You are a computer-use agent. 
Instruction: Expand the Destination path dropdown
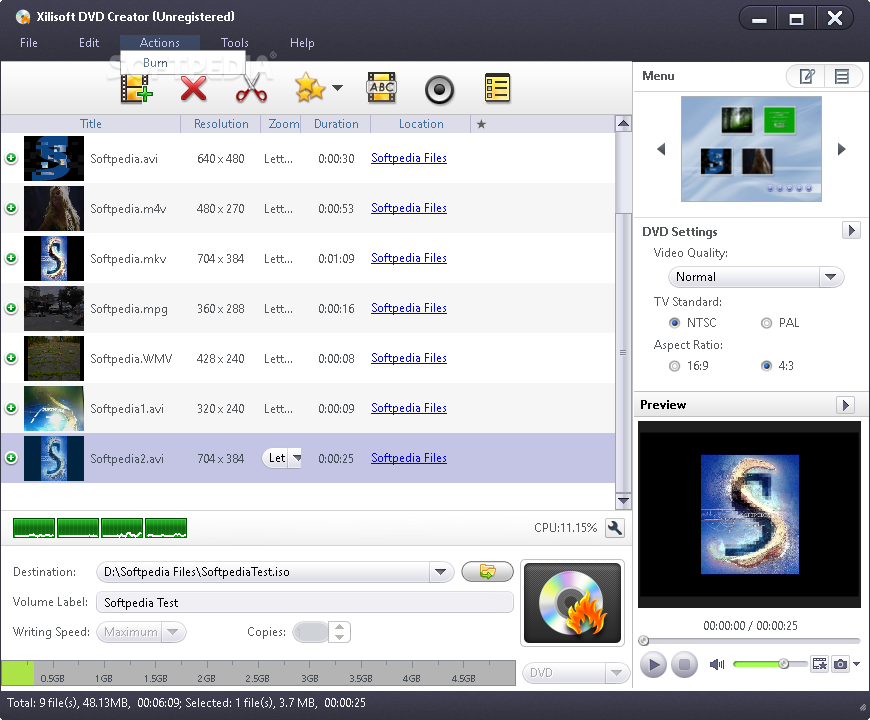(x=441, y=572)
